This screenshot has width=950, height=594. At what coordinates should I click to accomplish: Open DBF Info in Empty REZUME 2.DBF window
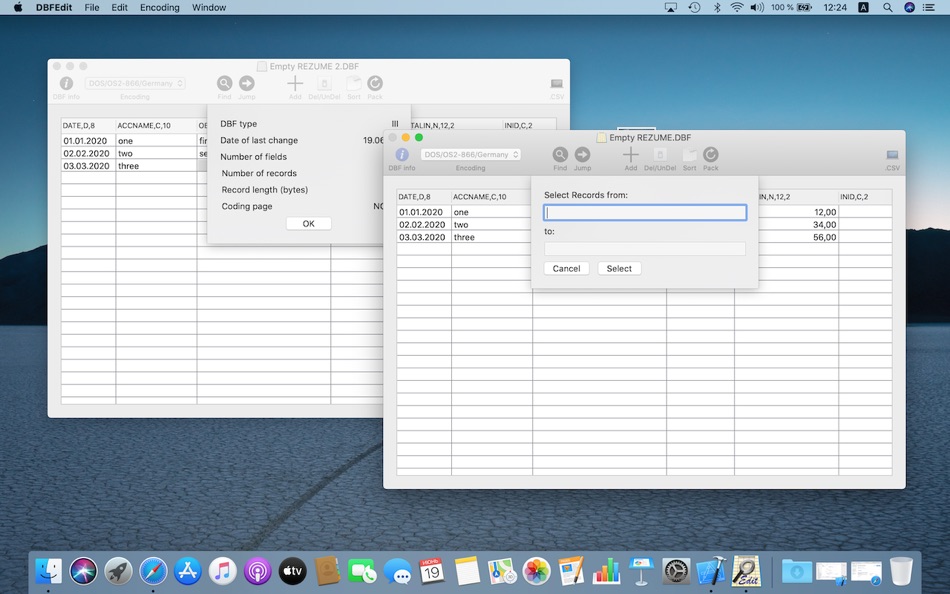[66, 84]
